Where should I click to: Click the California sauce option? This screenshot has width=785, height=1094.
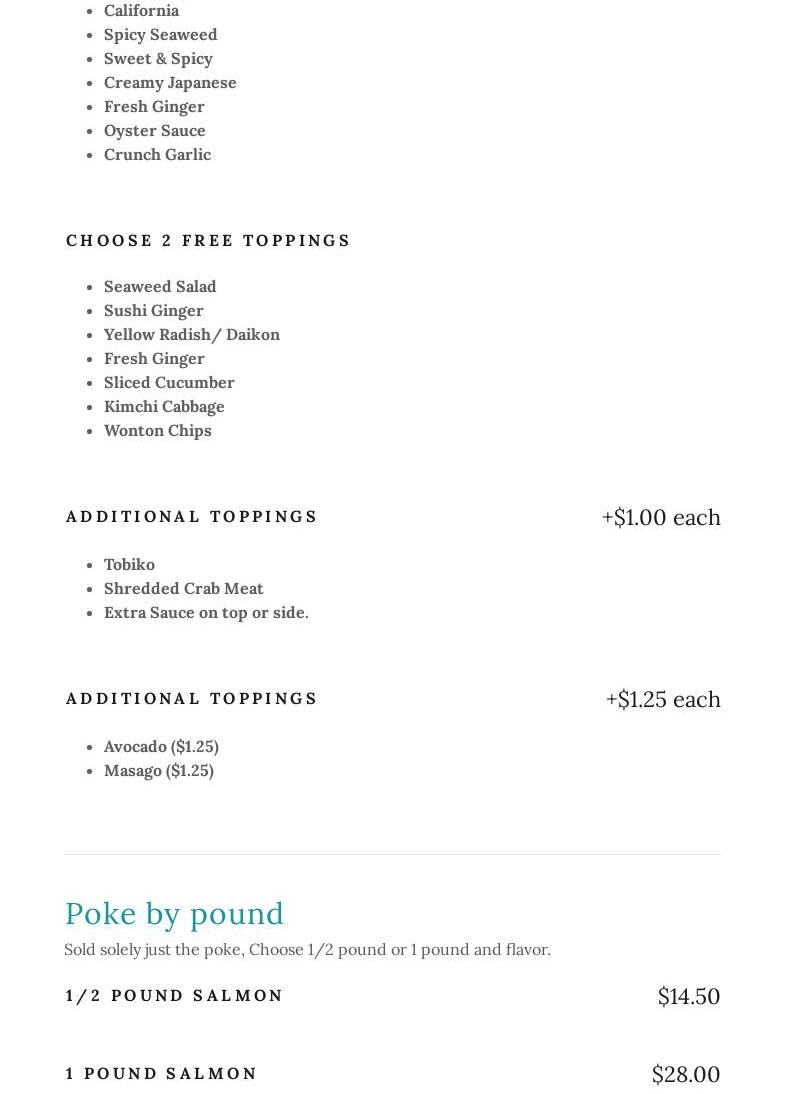(141, 11)
